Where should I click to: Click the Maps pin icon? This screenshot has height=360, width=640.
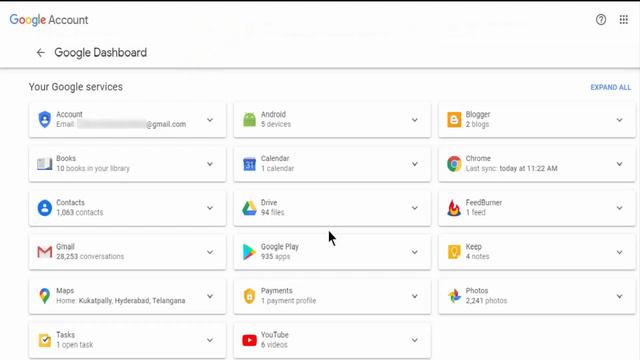tap(44, 296)
